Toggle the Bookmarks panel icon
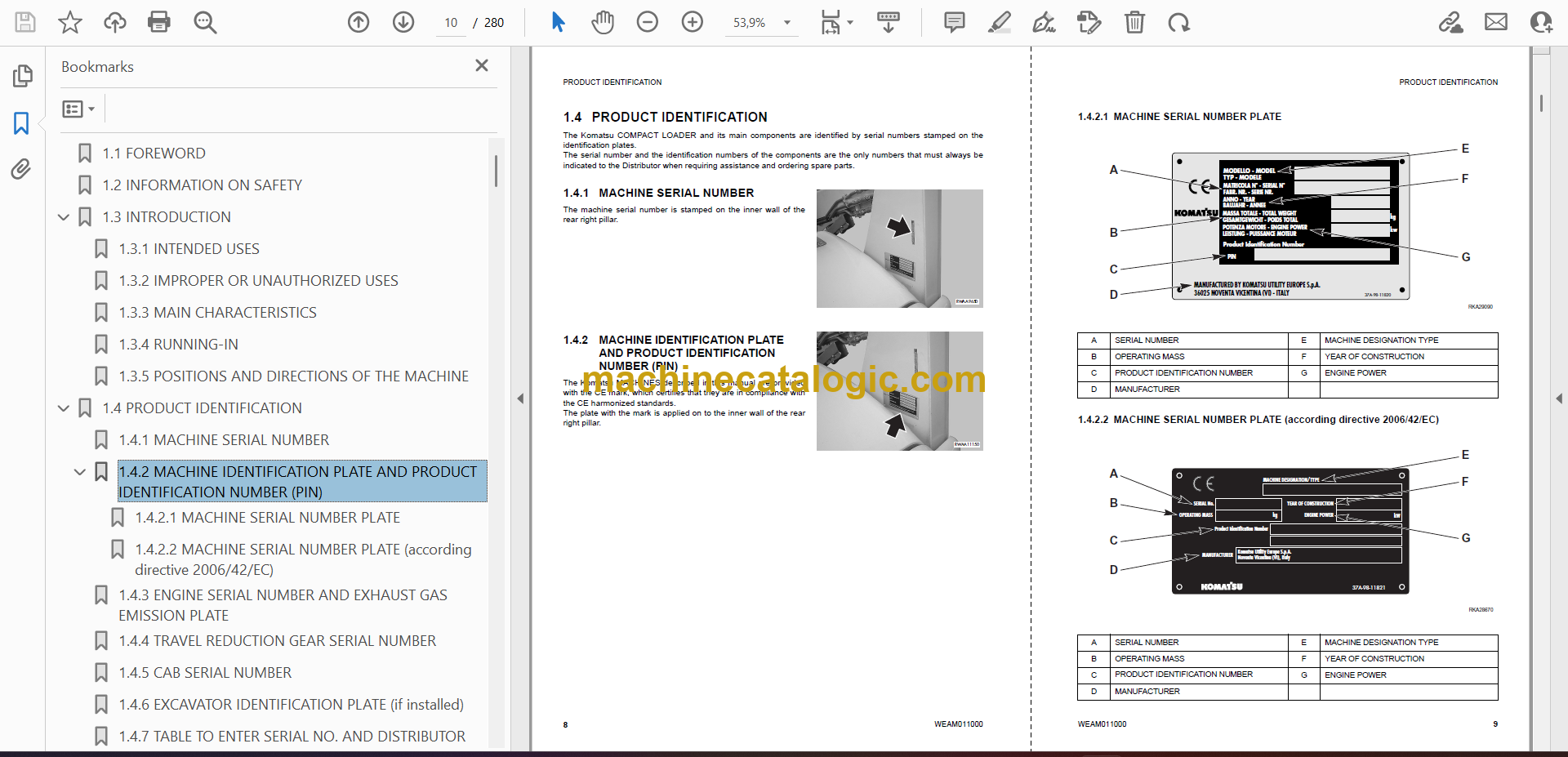The width and height of the screenshot is (1568, 757). tap(21, 123)
